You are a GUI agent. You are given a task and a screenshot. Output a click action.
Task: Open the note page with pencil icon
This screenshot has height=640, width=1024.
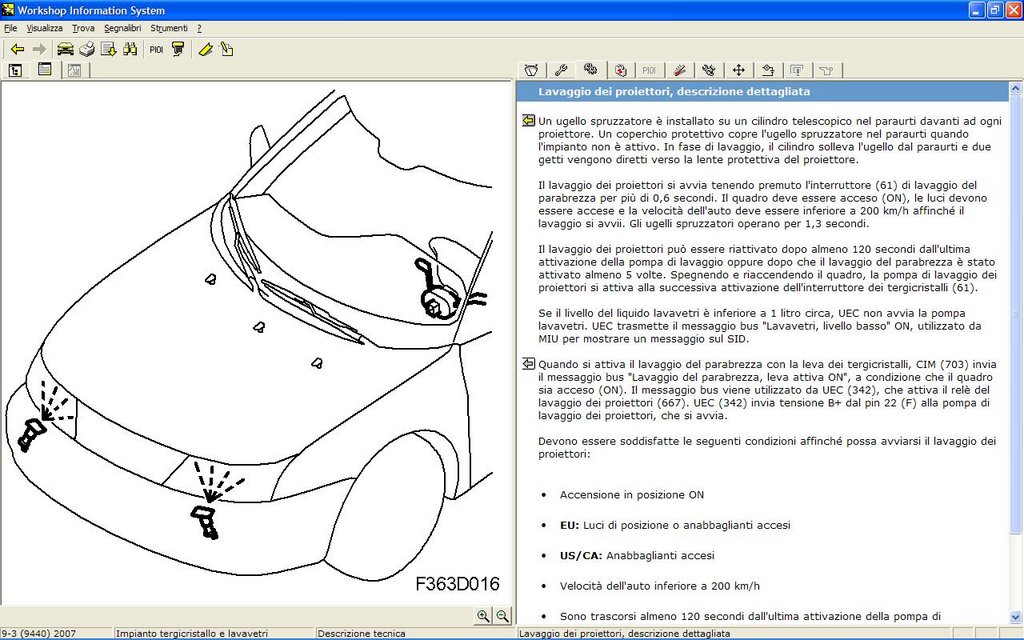[227, 49]
